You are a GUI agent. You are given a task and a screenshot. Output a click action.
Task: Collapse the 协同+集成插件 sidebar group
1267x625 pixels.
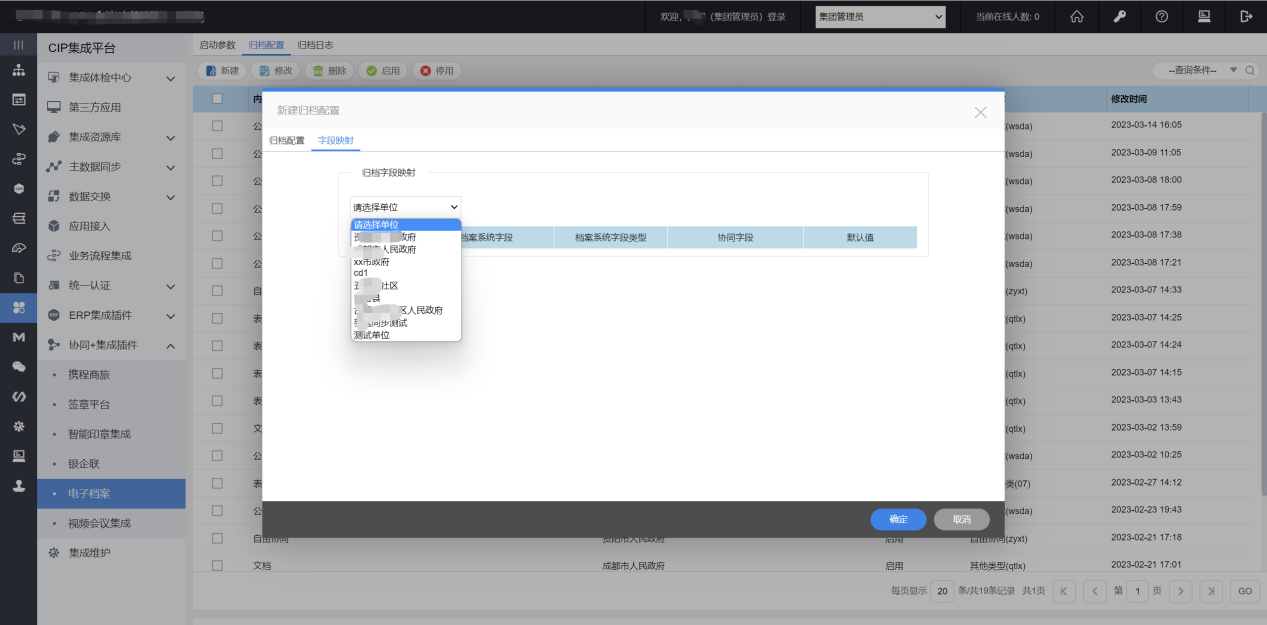pyautogui.click(x=170, y=345)
